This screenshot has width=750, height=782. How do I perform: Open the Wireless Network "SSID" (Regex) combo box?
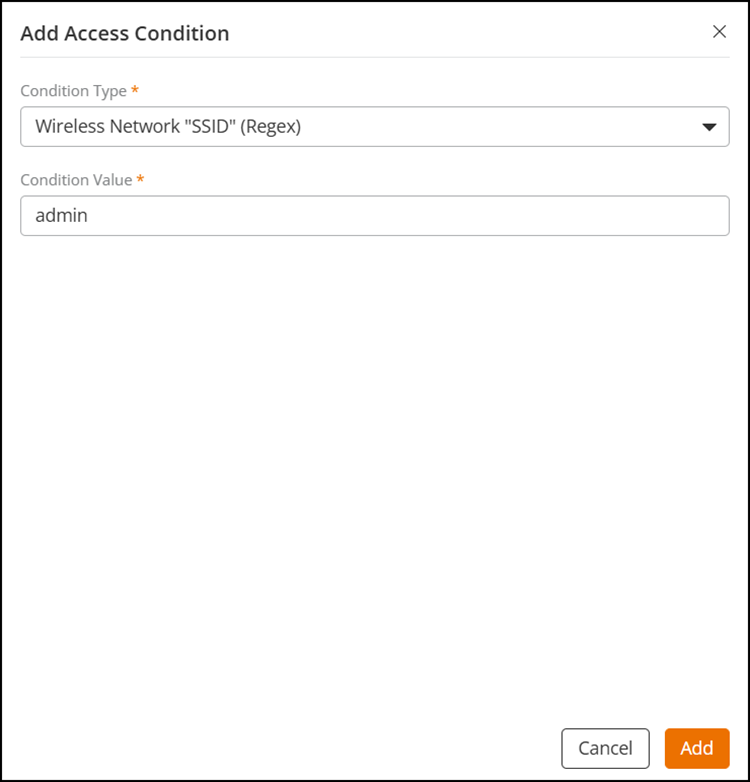click(375, 127)
